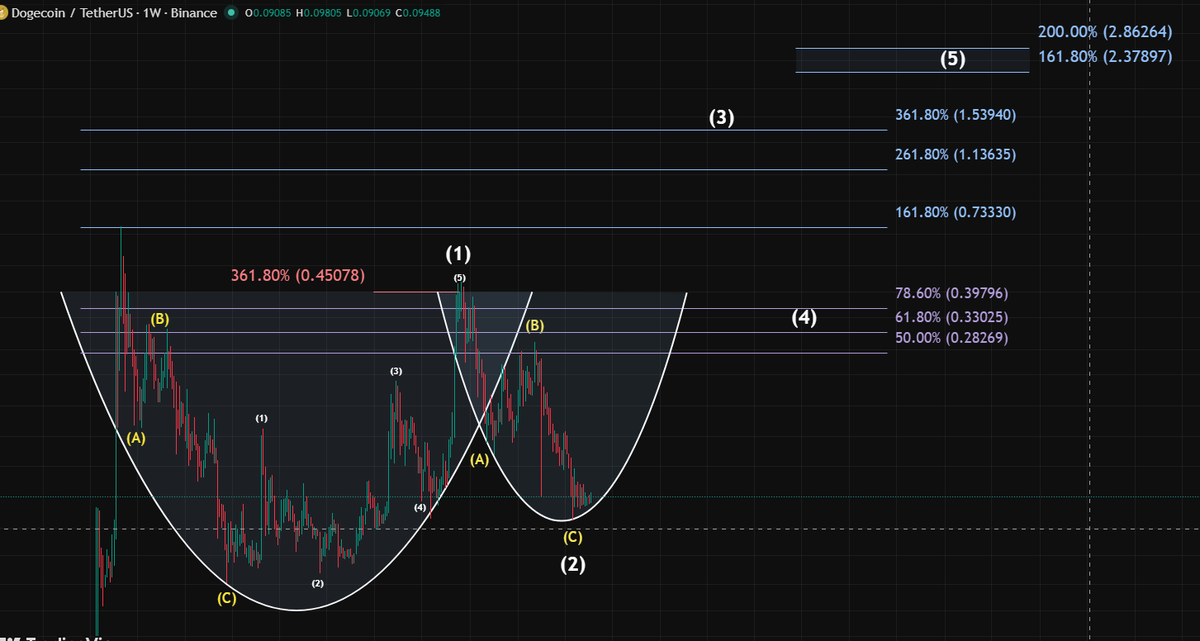Viewport: 1200px width, 641px height.
Task: Select the 161.80% (2.37897) Fibonacci label
Action: tap(1105, 56)
